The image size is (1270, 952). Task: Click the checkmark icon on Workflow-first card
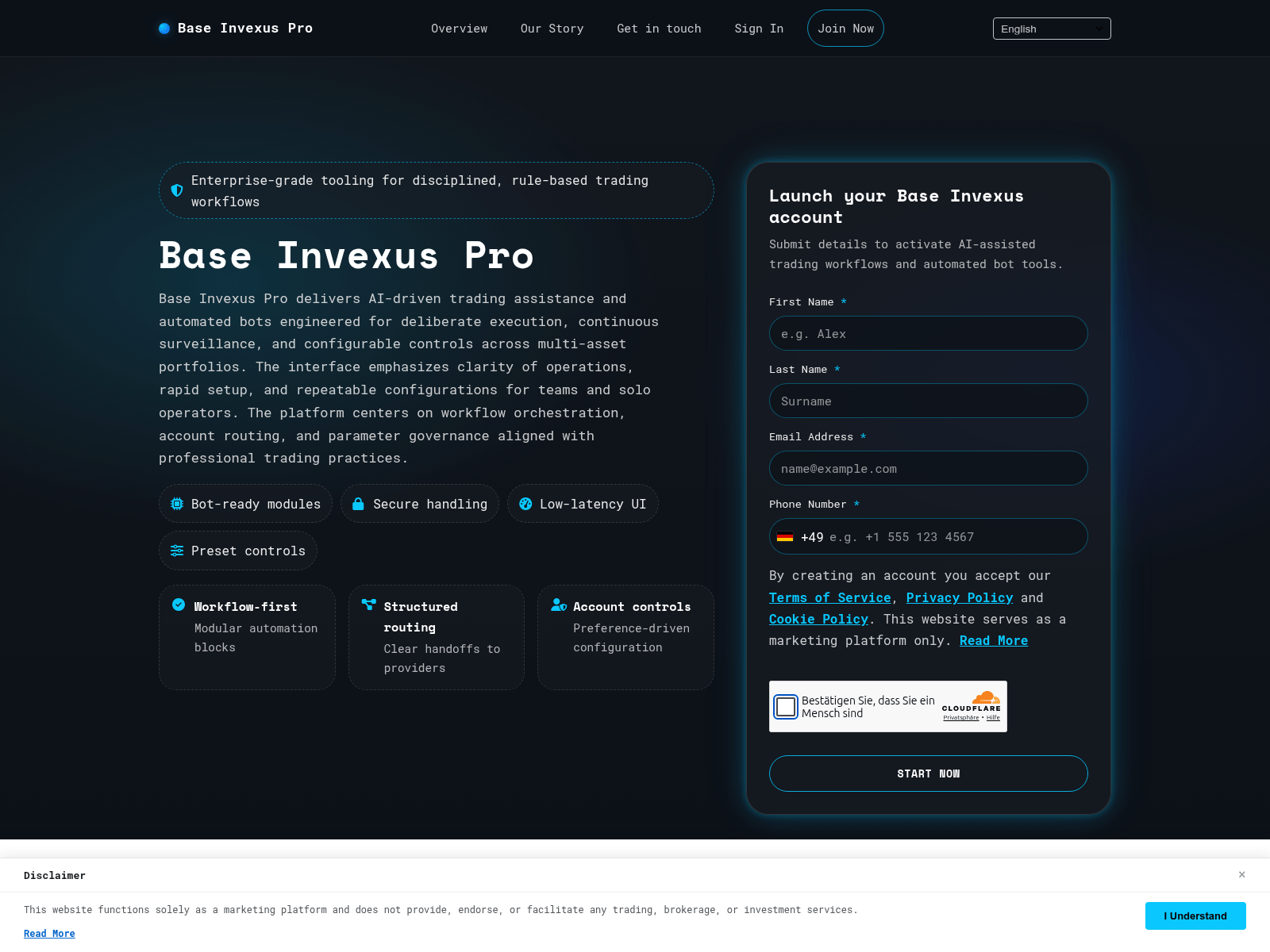click(x=179, y=605)
